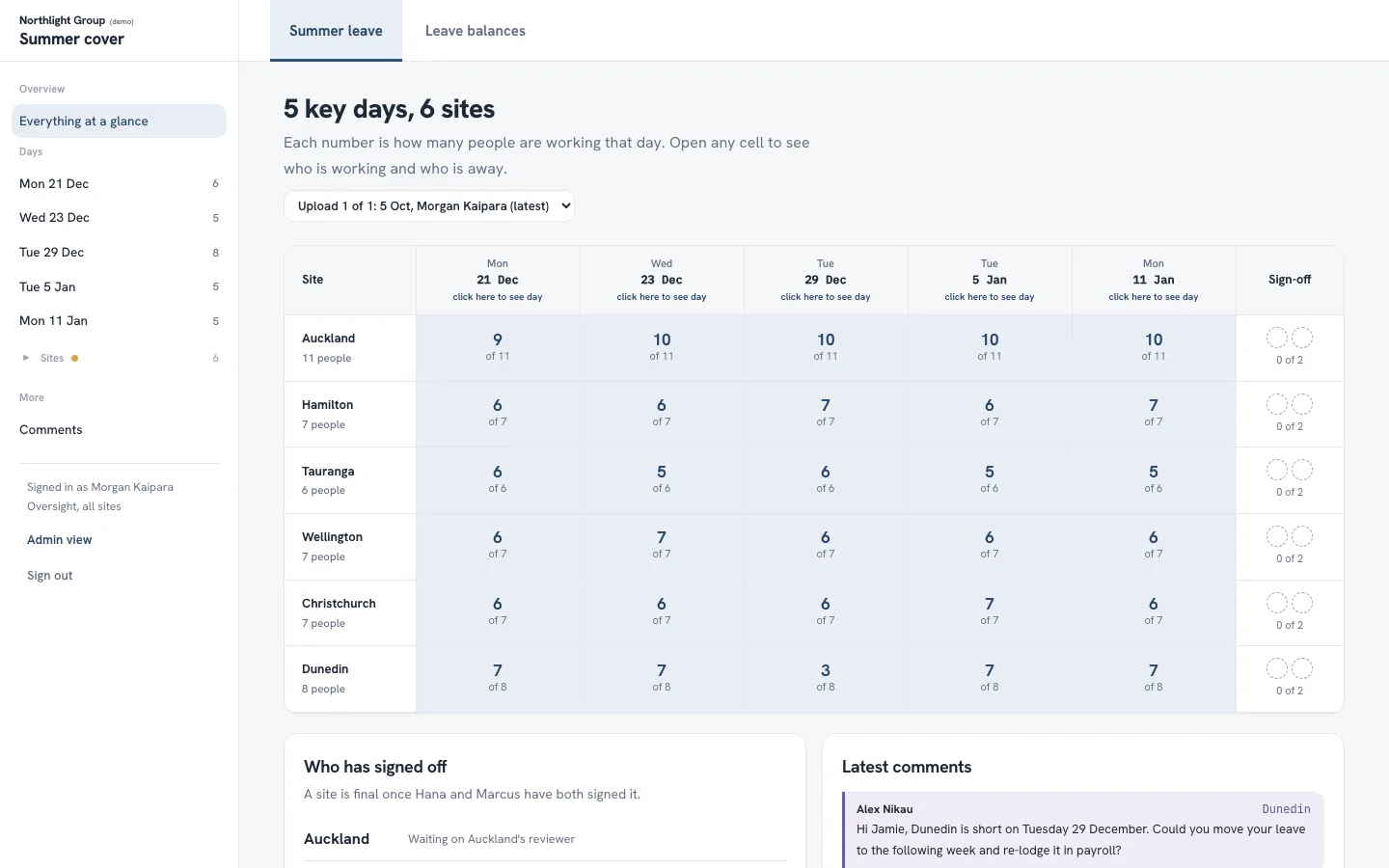Viewport: 1389px width, 868px height.
Task: Click Wellington sign-off circles
Action: pyautogui.click(x=1290, y=536)
